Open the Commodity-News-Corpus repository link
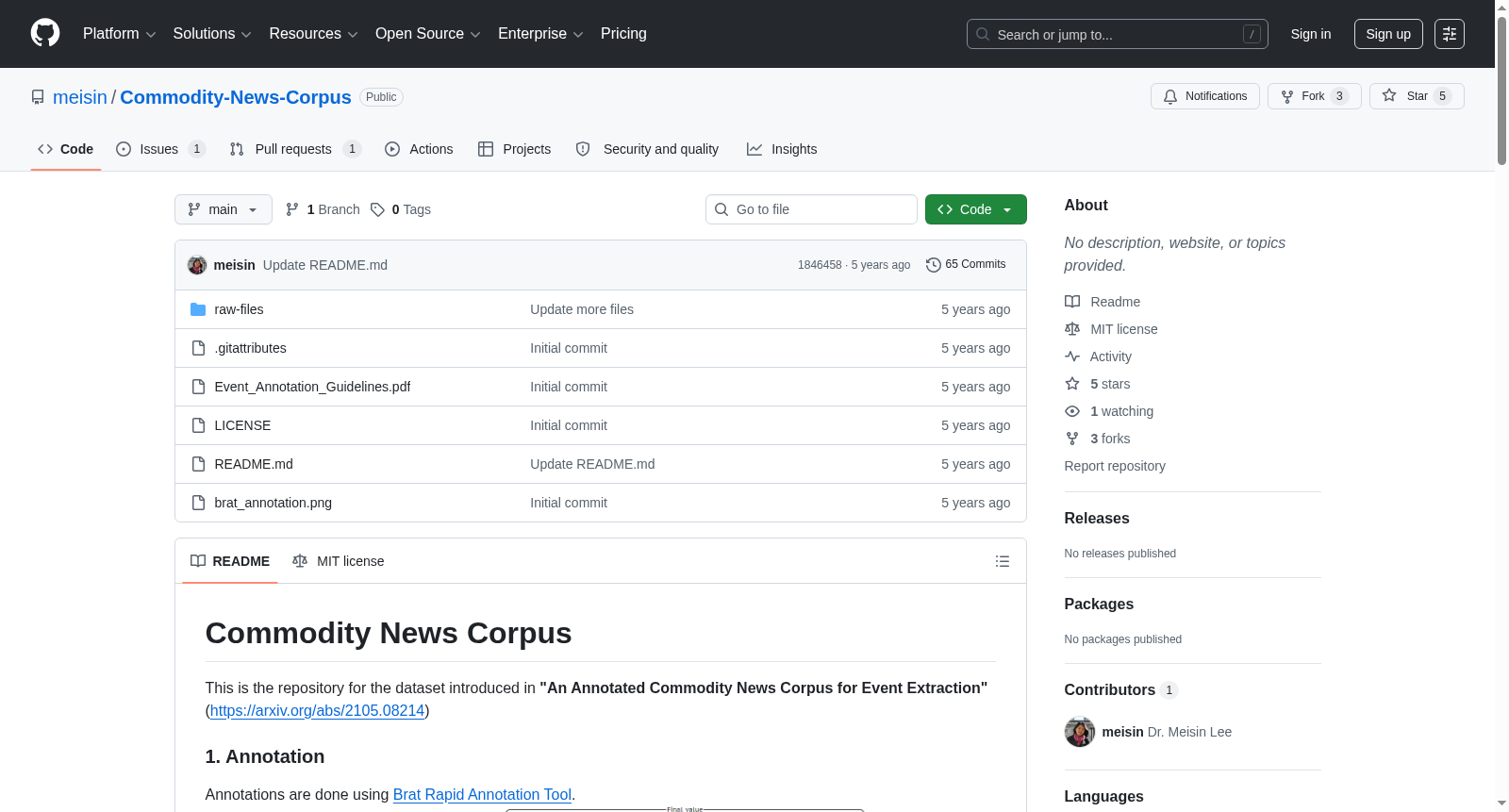 [x=236, y=97]
